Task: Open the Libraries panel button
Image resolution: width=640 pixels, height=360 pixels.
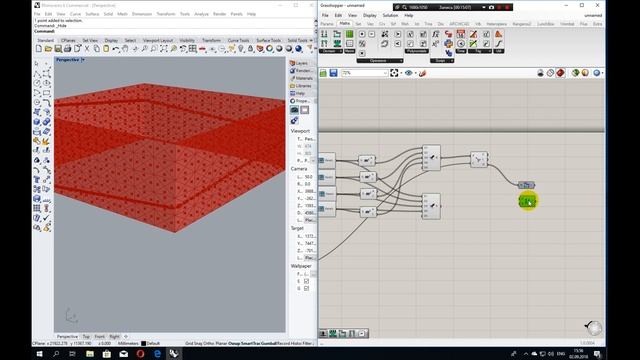Action: [x=301, y=86]
